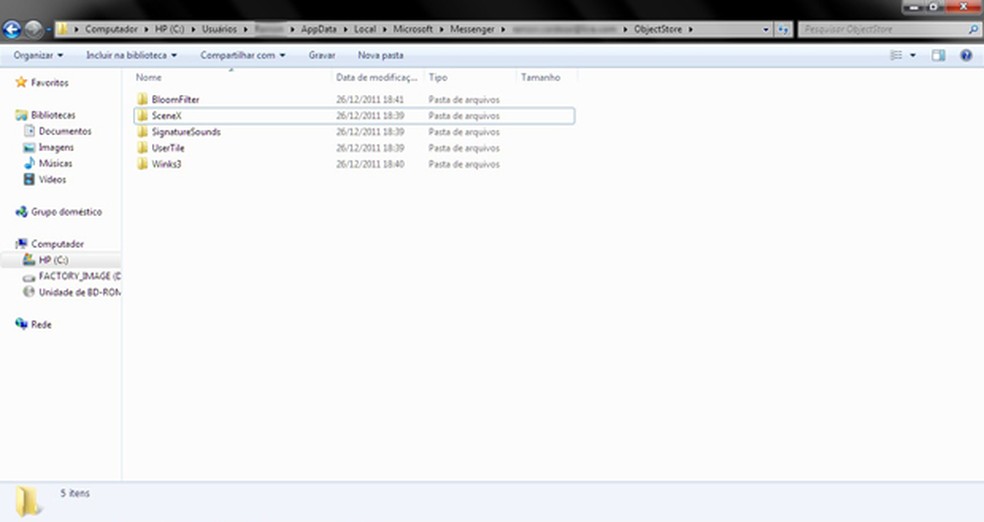Open the view options dropdown arrow
This screenshot has height=522, width=984.
click(x=912, y=55)
